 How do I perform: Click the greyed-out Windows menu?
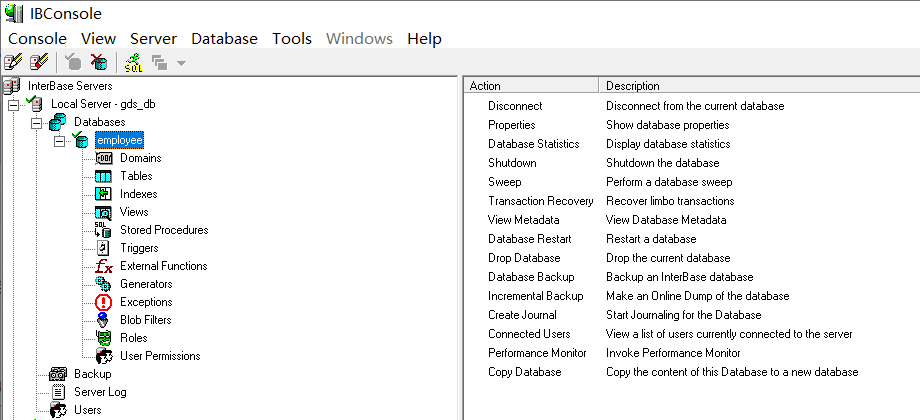(360, 39)
